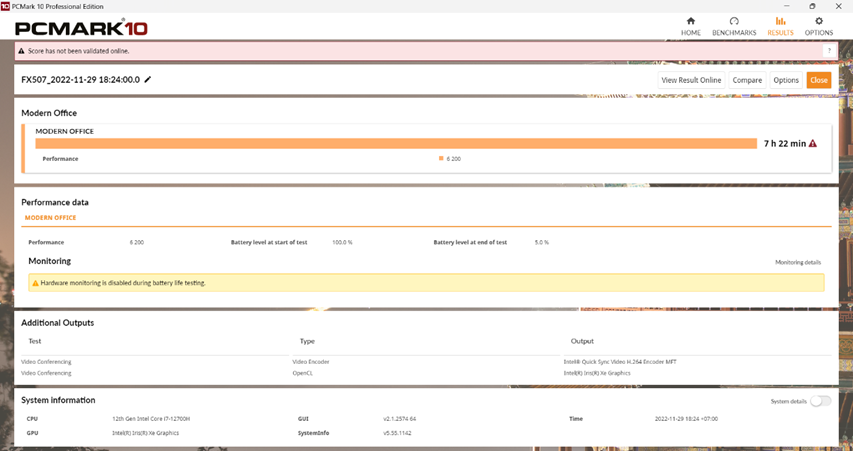Image resolution: width=853 pixels, height=451 pixels.
Task: Close the result with orange Close button
Action: pyautogui.click(x=818, y=80)
